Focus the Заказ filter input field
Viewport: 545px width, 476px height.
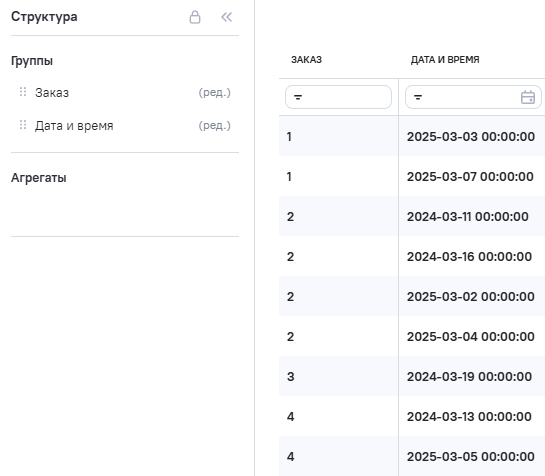[338, 97]
